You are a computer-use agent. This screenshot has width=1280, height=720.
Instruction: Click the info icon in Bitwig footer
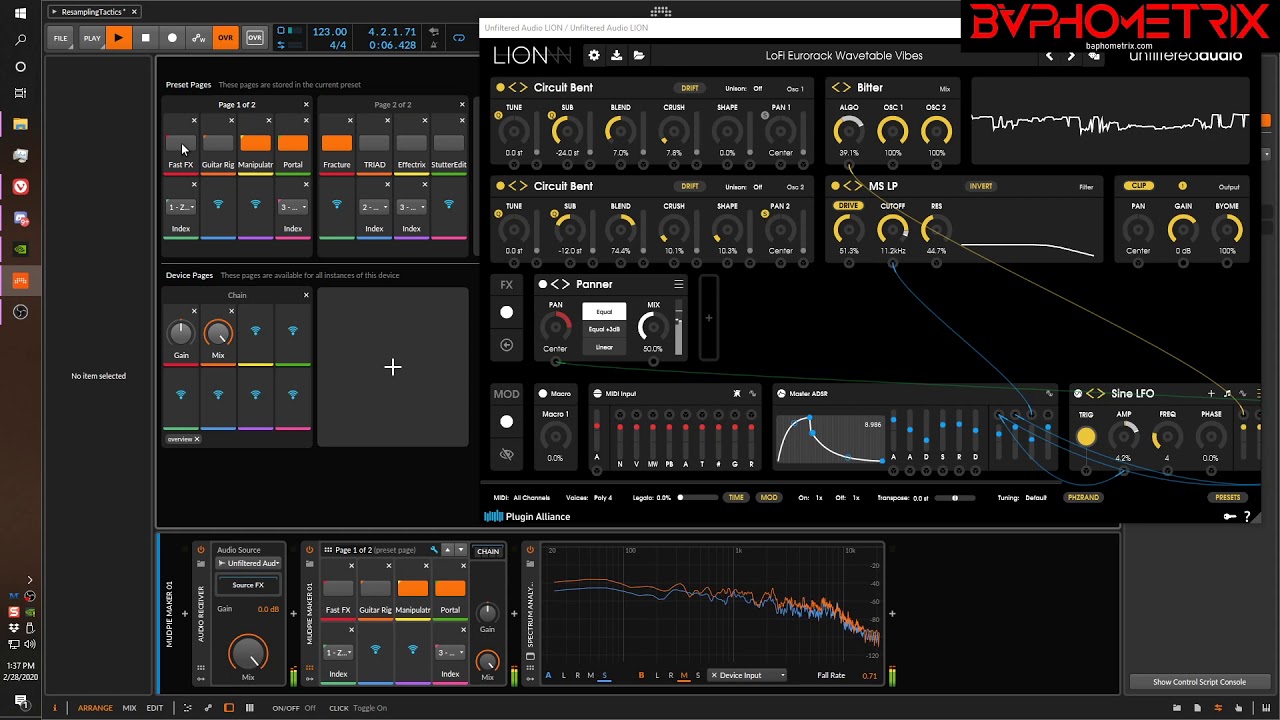[55, 708]
